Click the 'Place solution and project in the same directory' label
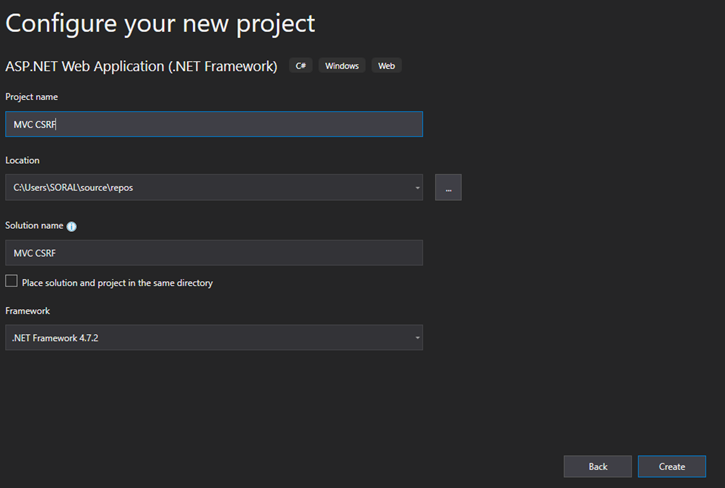 point(117,283)
